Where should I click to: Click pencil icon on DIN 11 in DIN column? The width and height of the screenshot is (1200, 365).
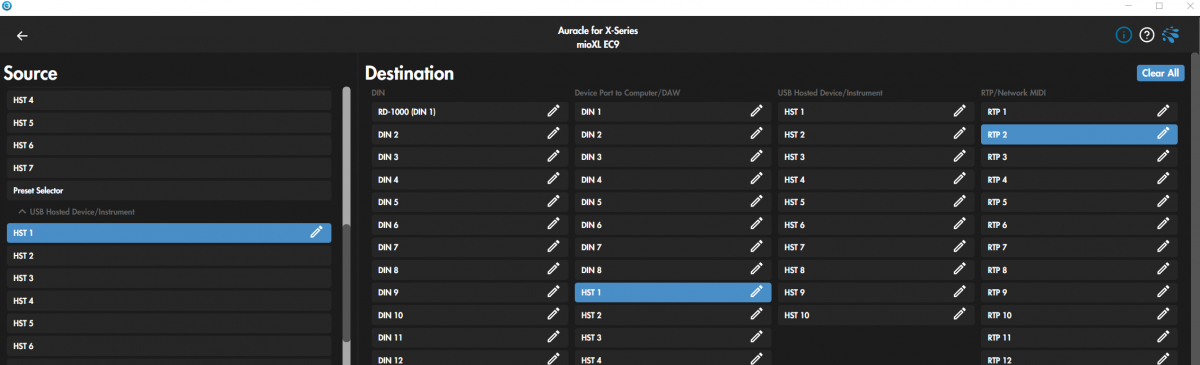tap(553, 337)
